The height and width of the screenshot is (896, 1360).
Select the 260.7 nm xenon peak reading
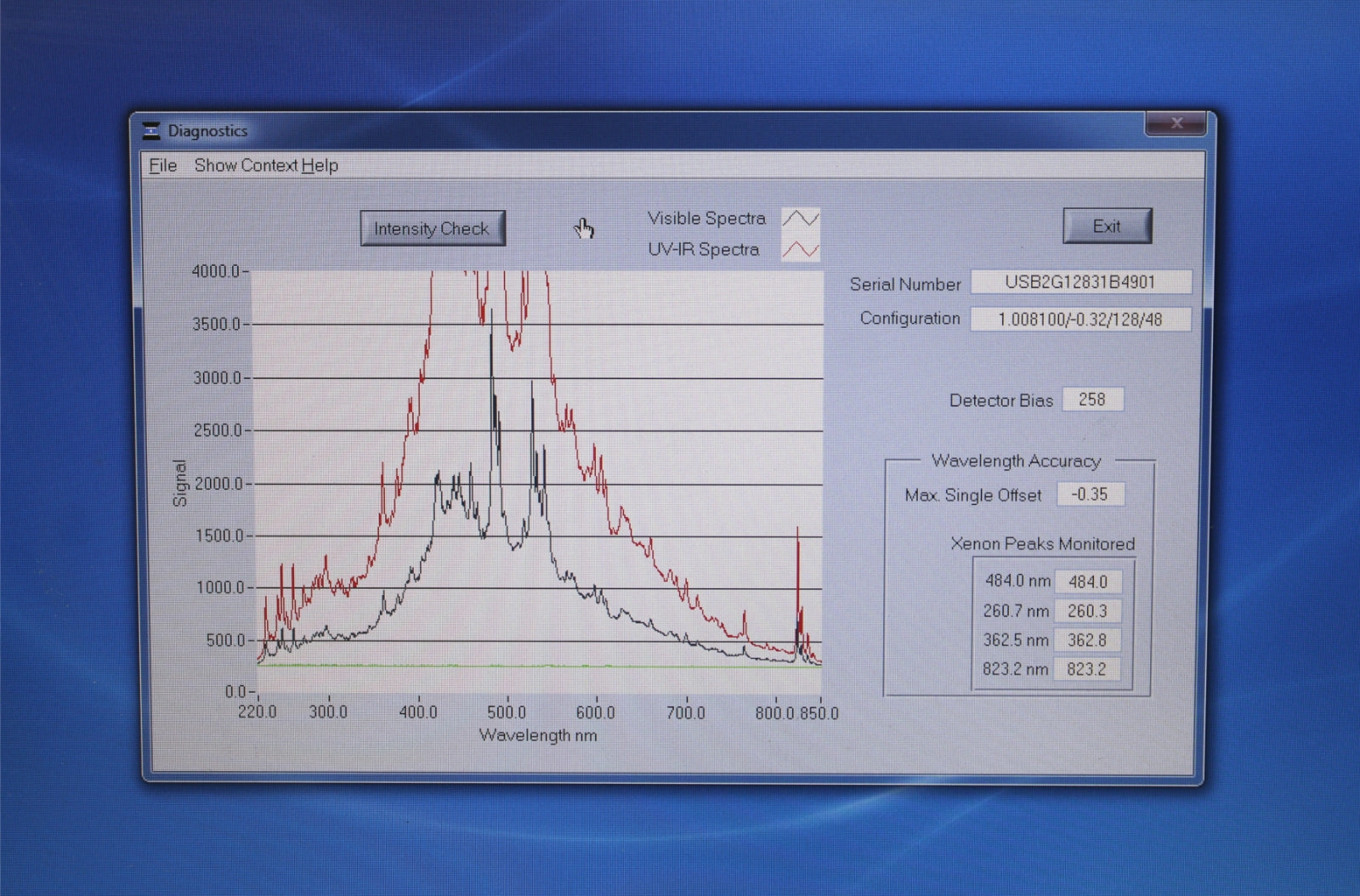[x=1087, y=611]
